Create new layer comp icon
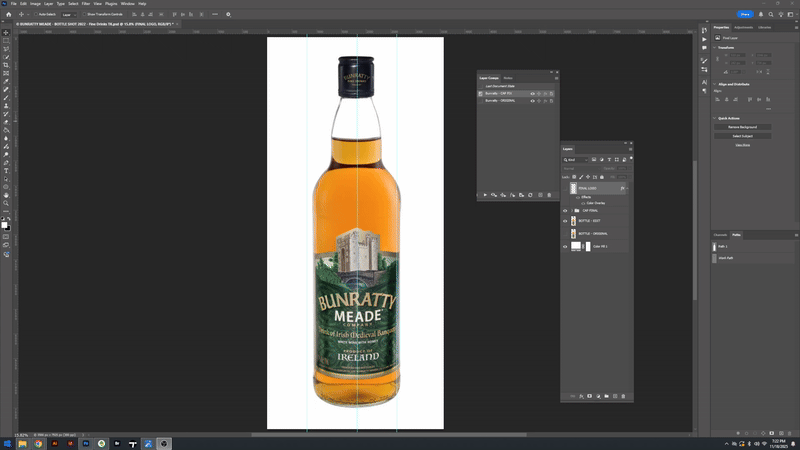Image resolution: width=800 pixels, height=450 pixels. 540,195
